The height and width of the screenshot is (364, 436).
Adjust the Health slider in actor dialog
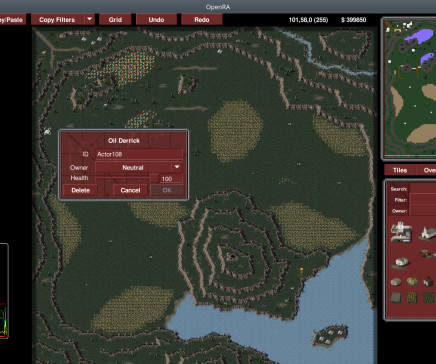(127, 178)
